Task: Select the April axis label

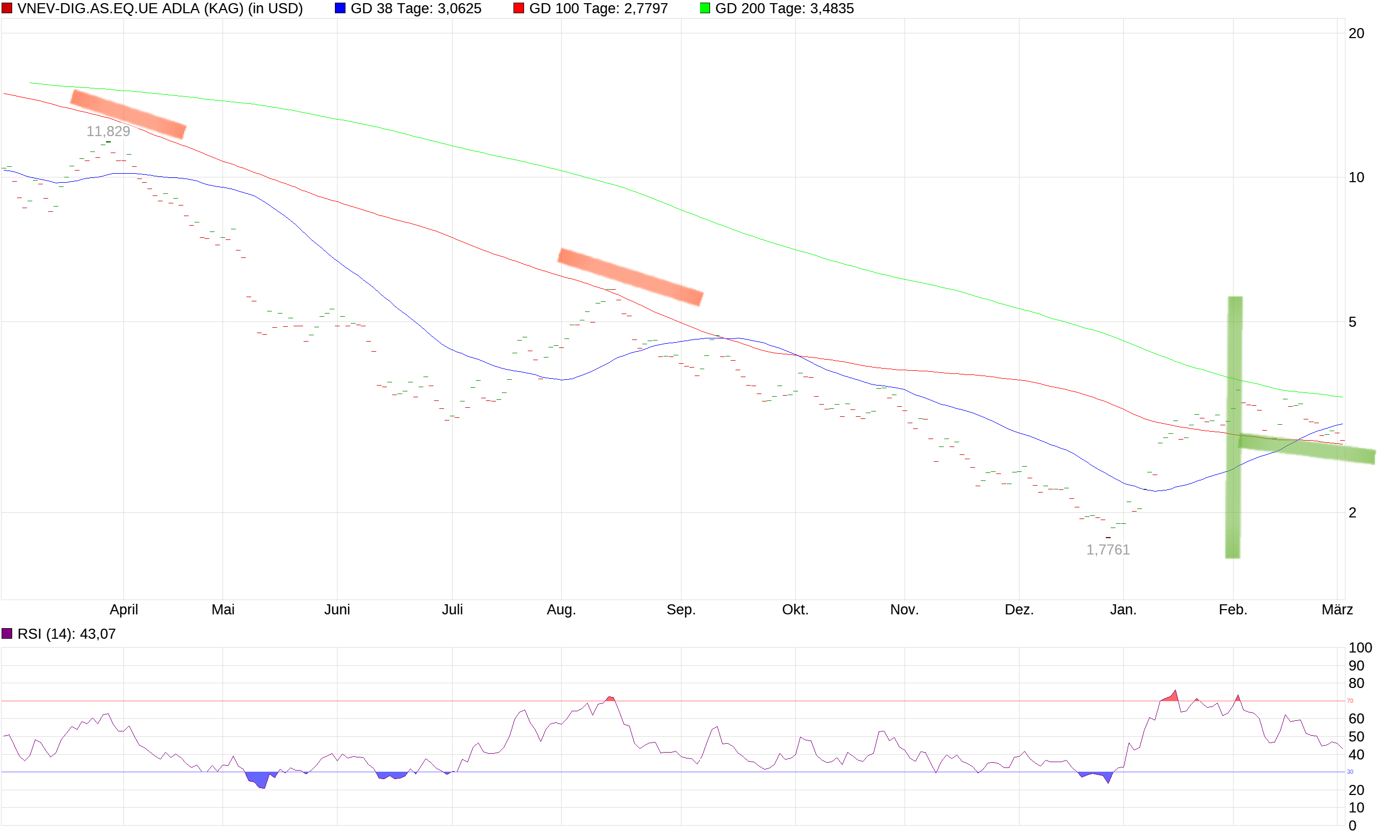Action: 124,610
